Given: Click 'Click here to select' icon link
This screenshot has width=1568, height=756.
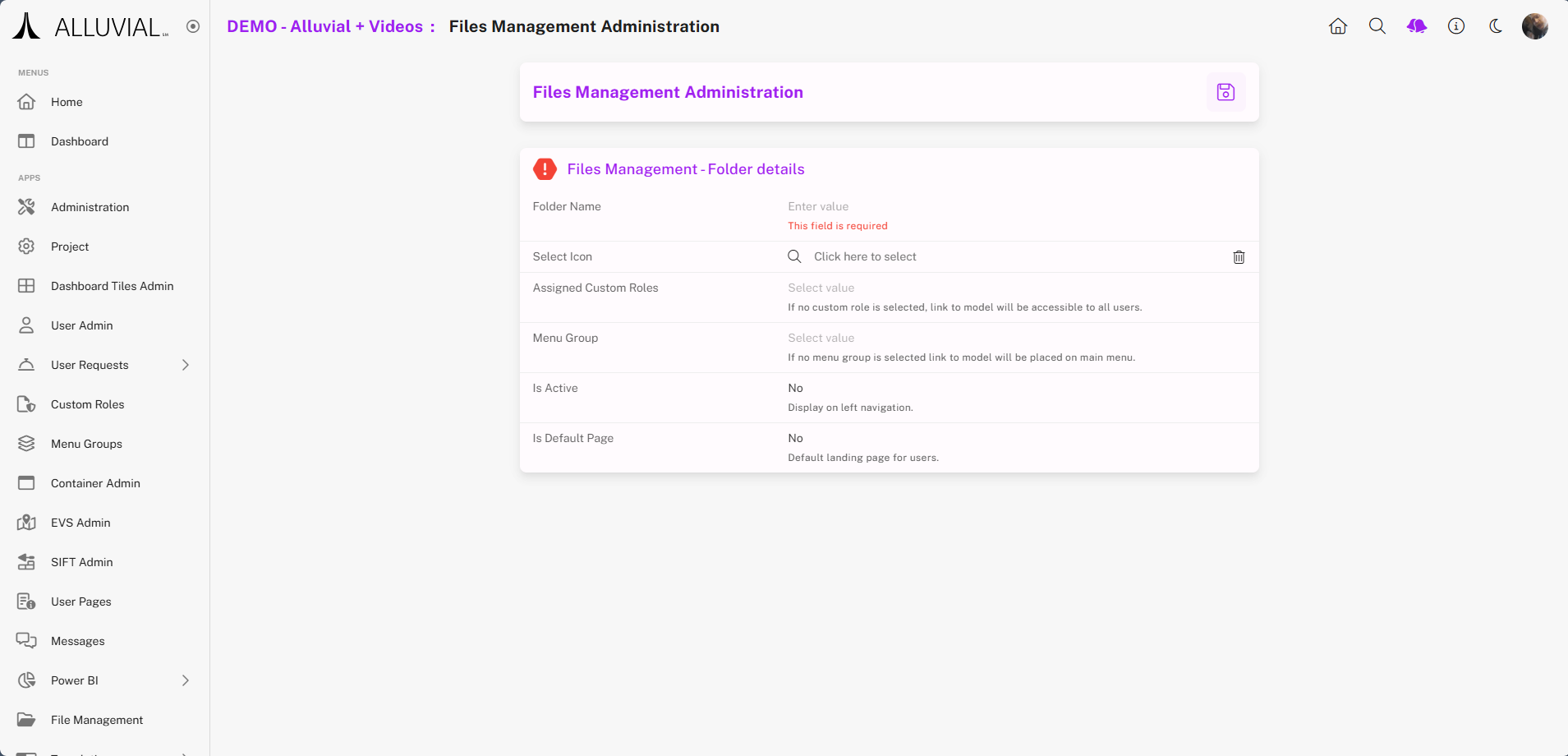Looking at the screenshot, I should [x=864, y=256].
